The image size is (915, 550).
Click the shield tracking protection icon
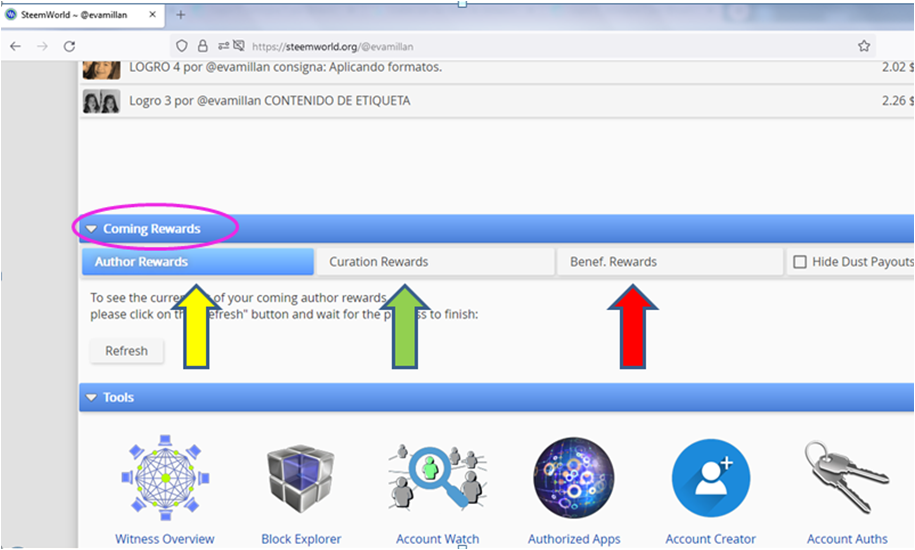pyautogui.click(x=182, y=46)
